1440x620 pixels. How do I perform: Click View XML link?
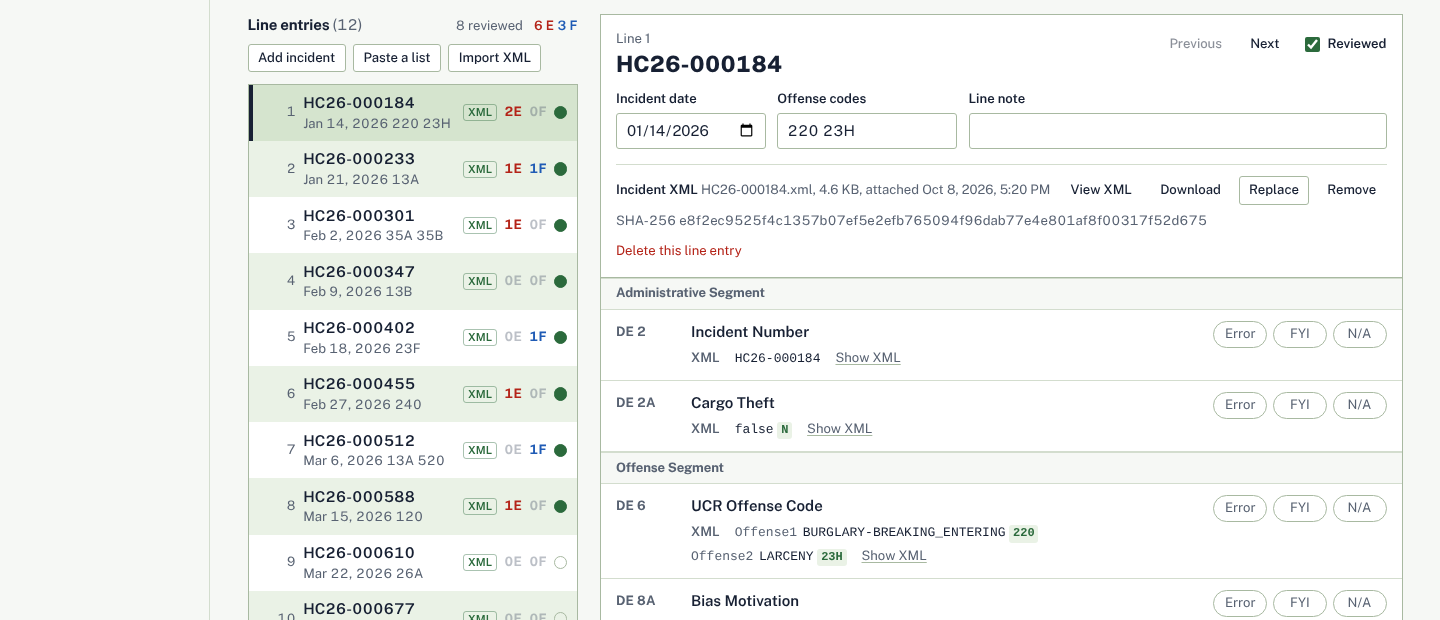(x=1101, y=190)
